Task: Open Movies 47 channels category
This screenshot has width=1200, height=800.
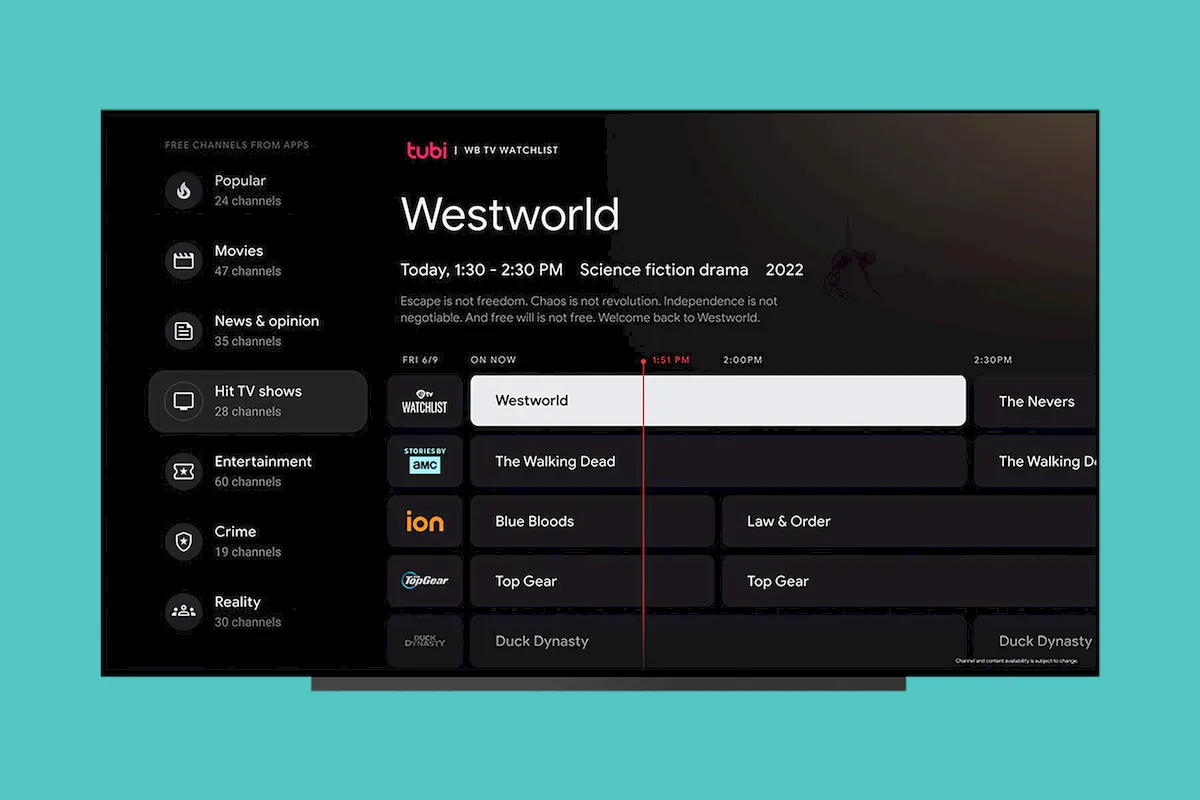Action: point(258,260)
